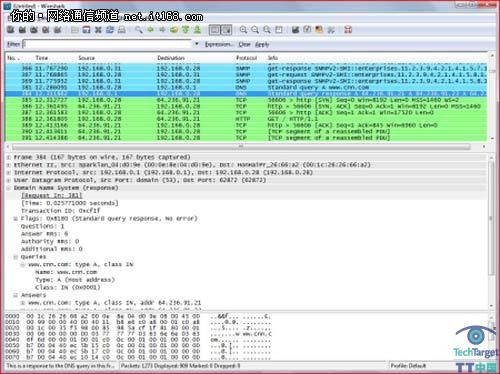Focus the Filter input field
The image size is (500, 374).
[x=107, y=44]
